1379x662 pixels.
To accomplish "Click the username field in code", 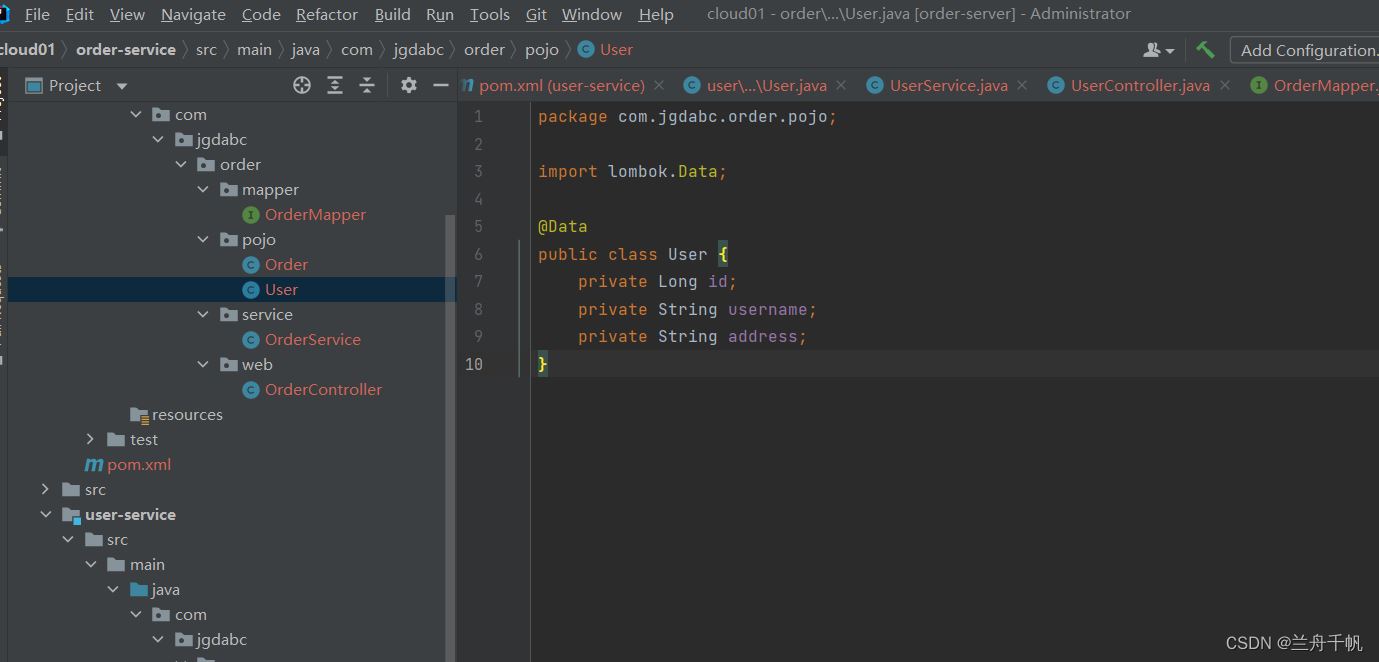I will pos(767,309).
